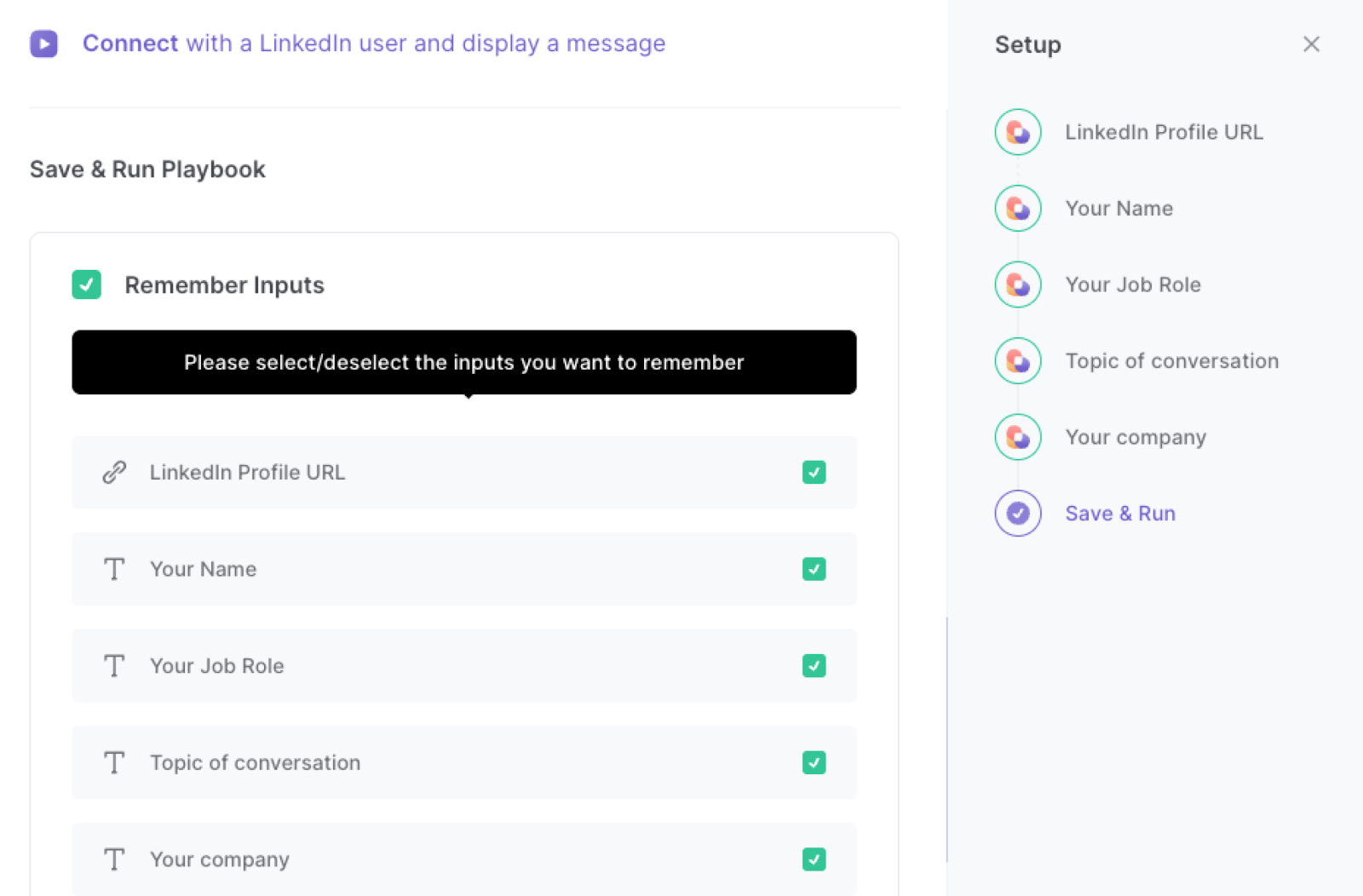This screenshot has height=896, width=1363.
Task: Close the Setup panel
Action: pyautogui.click(x=1311, y=43)
